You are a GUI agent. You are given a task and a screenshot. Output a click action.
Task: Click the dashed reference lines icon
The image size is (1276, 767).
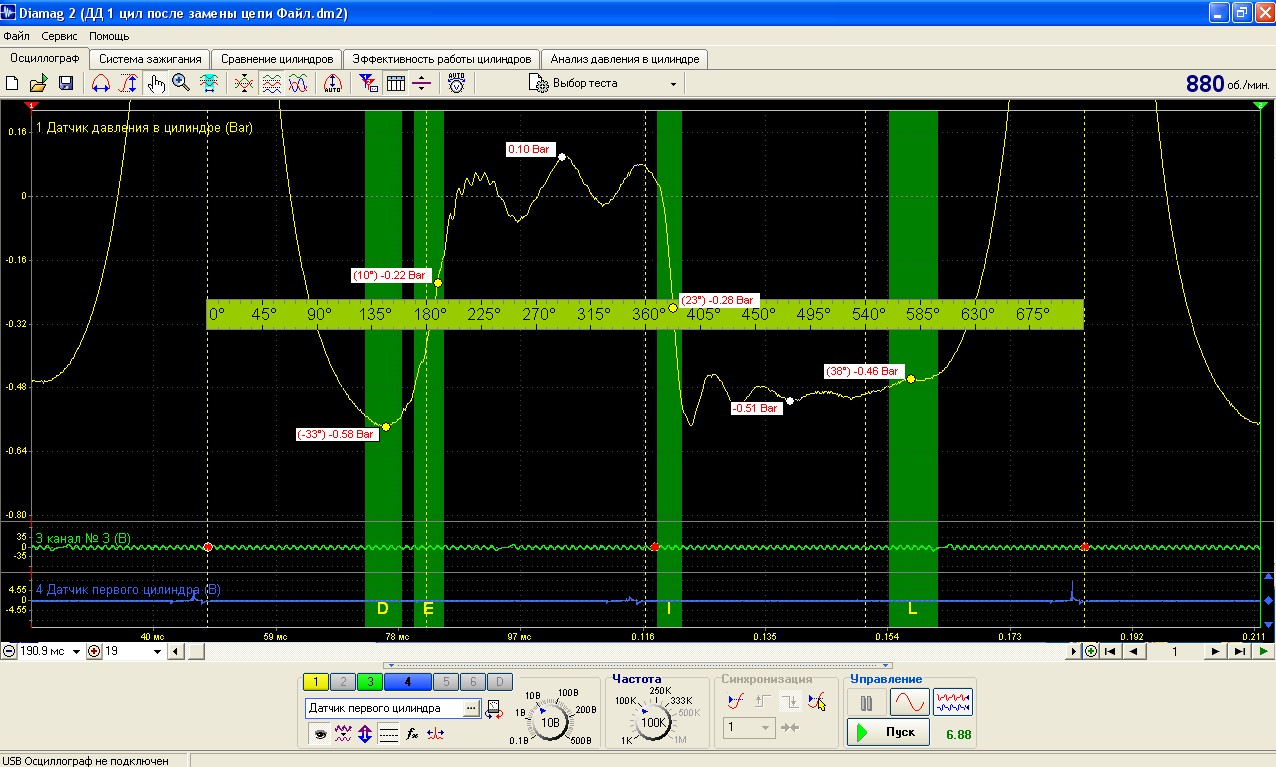click(389, 734)
